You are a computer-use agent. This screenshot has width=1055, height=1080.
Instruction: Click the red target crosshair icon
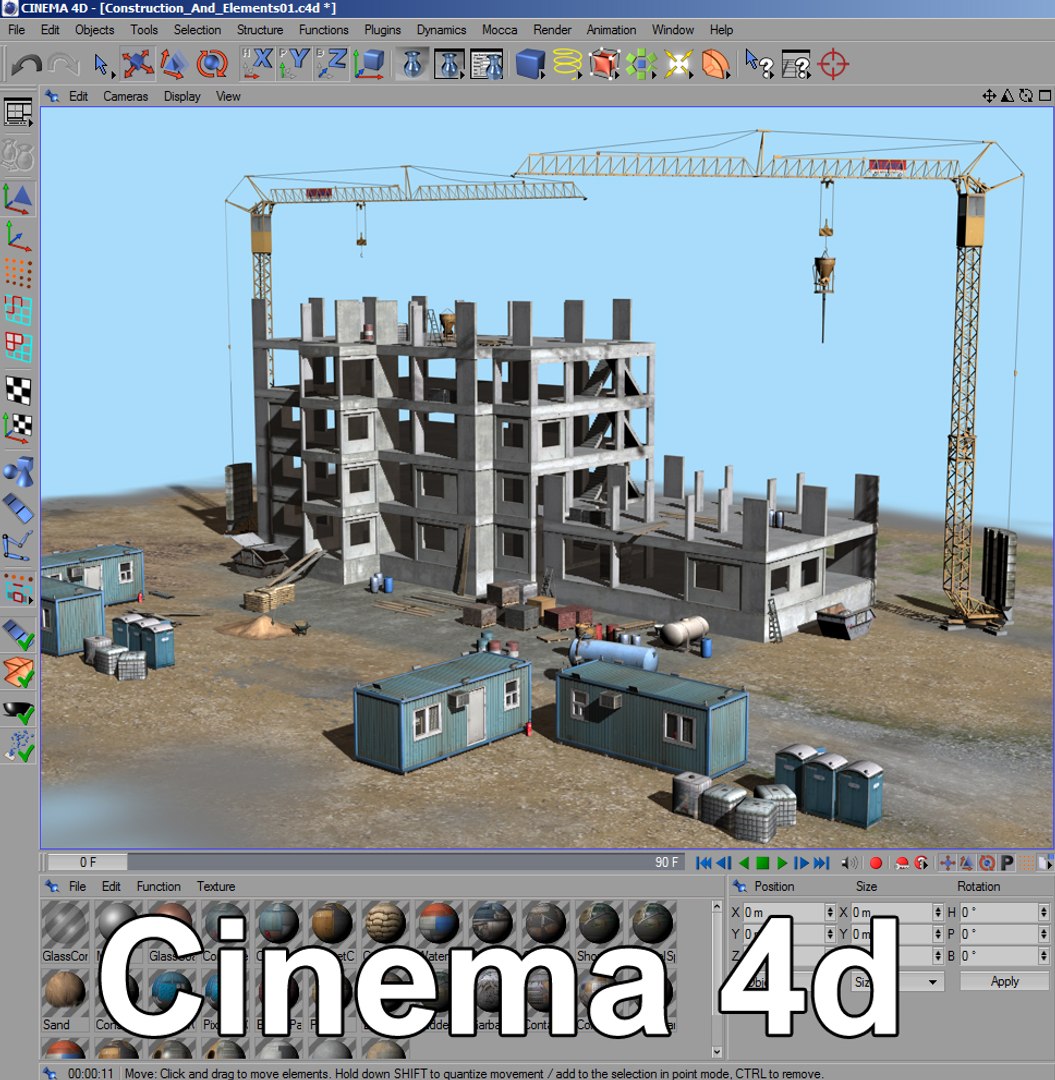click(x=833, y=64)
